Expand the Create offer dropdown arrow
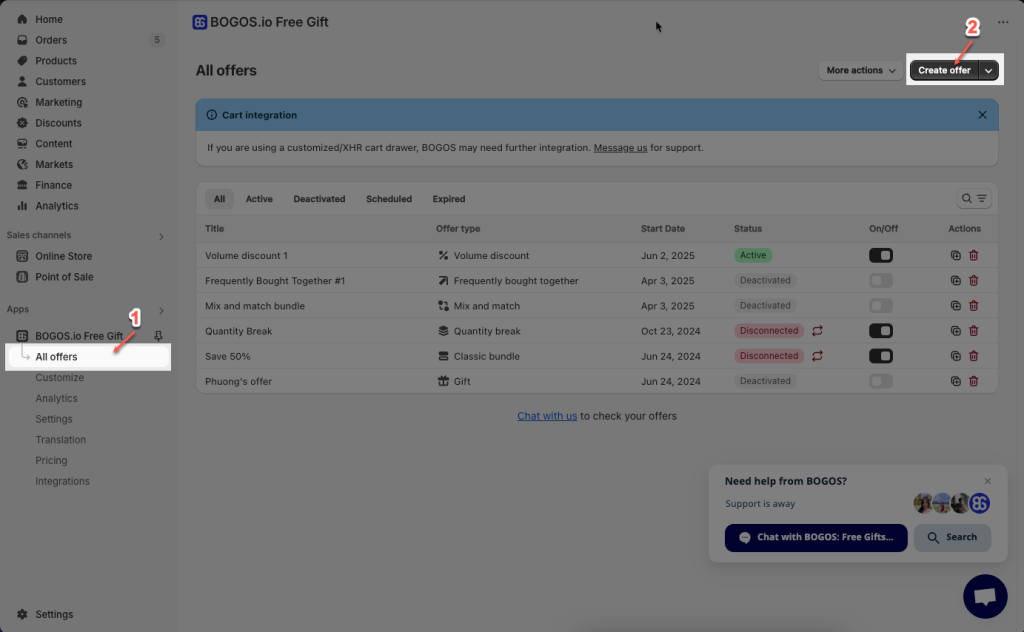This screenshot has width=1024, height=632. 989,71
